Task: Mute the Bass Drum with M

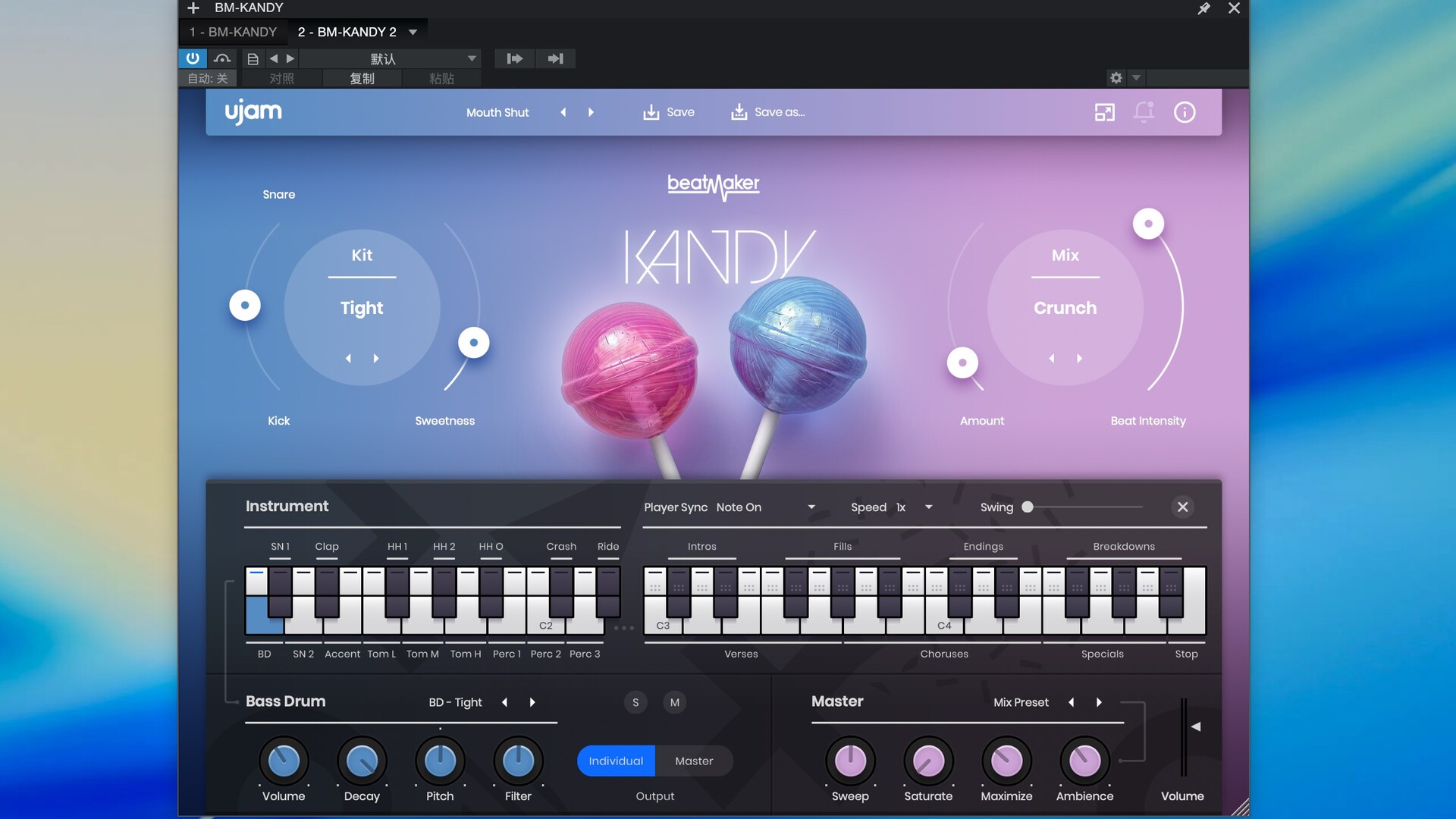Action: pos(675,702)
